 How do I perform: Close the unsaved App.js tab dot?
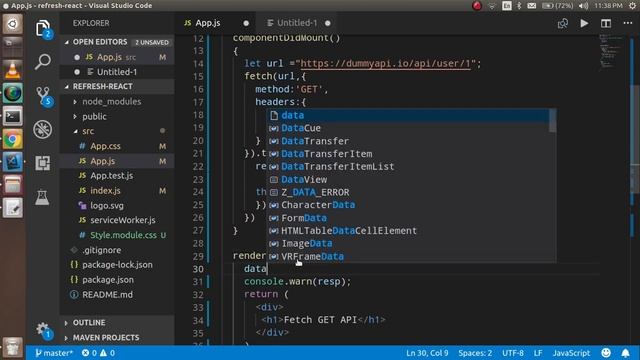click(x=246, y=23)
